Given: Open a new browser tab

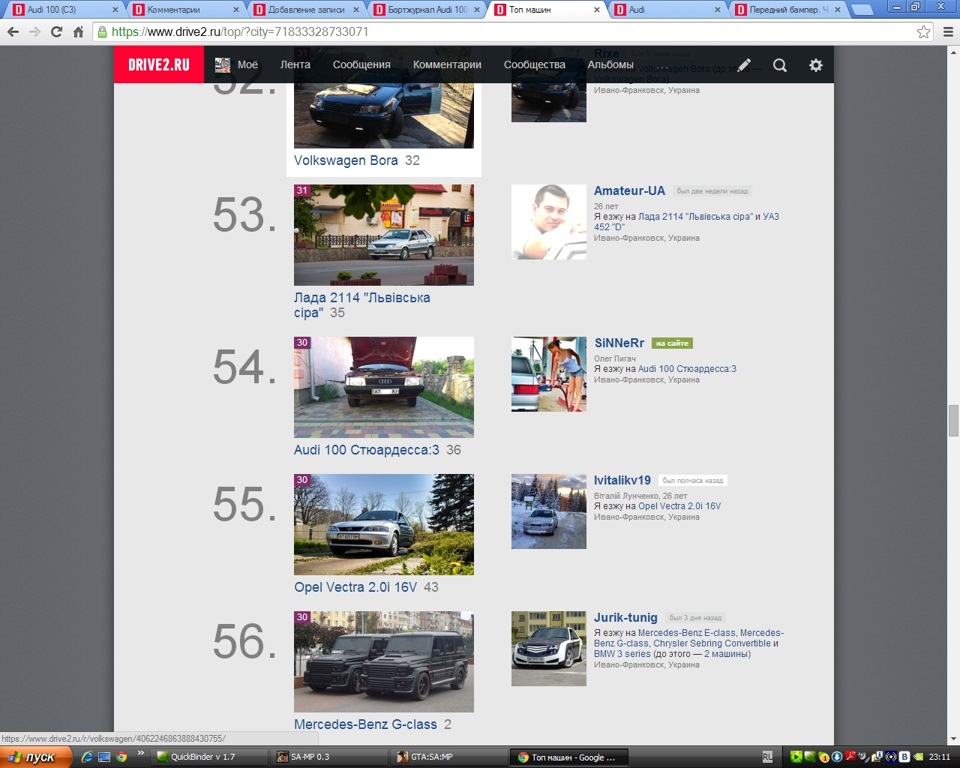Looking at the screenshot, I should point(862,10).
